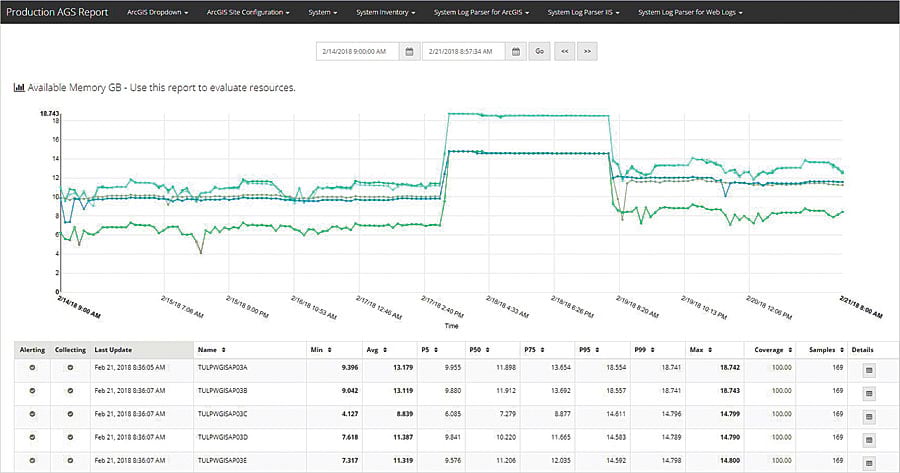This screenshot has height=473, width=900.
Task: Expand System Log Parser for Web Logs
Action: [690, 12]
